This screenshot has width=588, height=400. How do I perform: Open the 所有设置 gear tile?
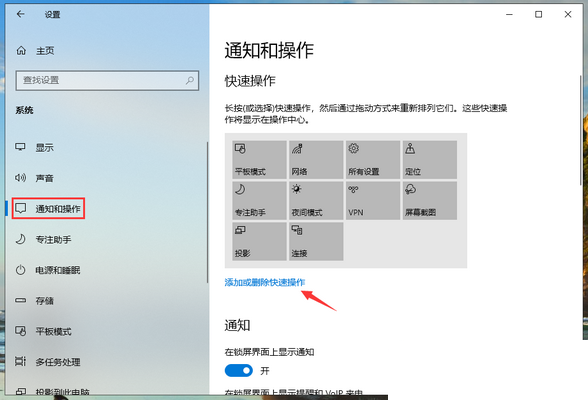coord(373,160)
